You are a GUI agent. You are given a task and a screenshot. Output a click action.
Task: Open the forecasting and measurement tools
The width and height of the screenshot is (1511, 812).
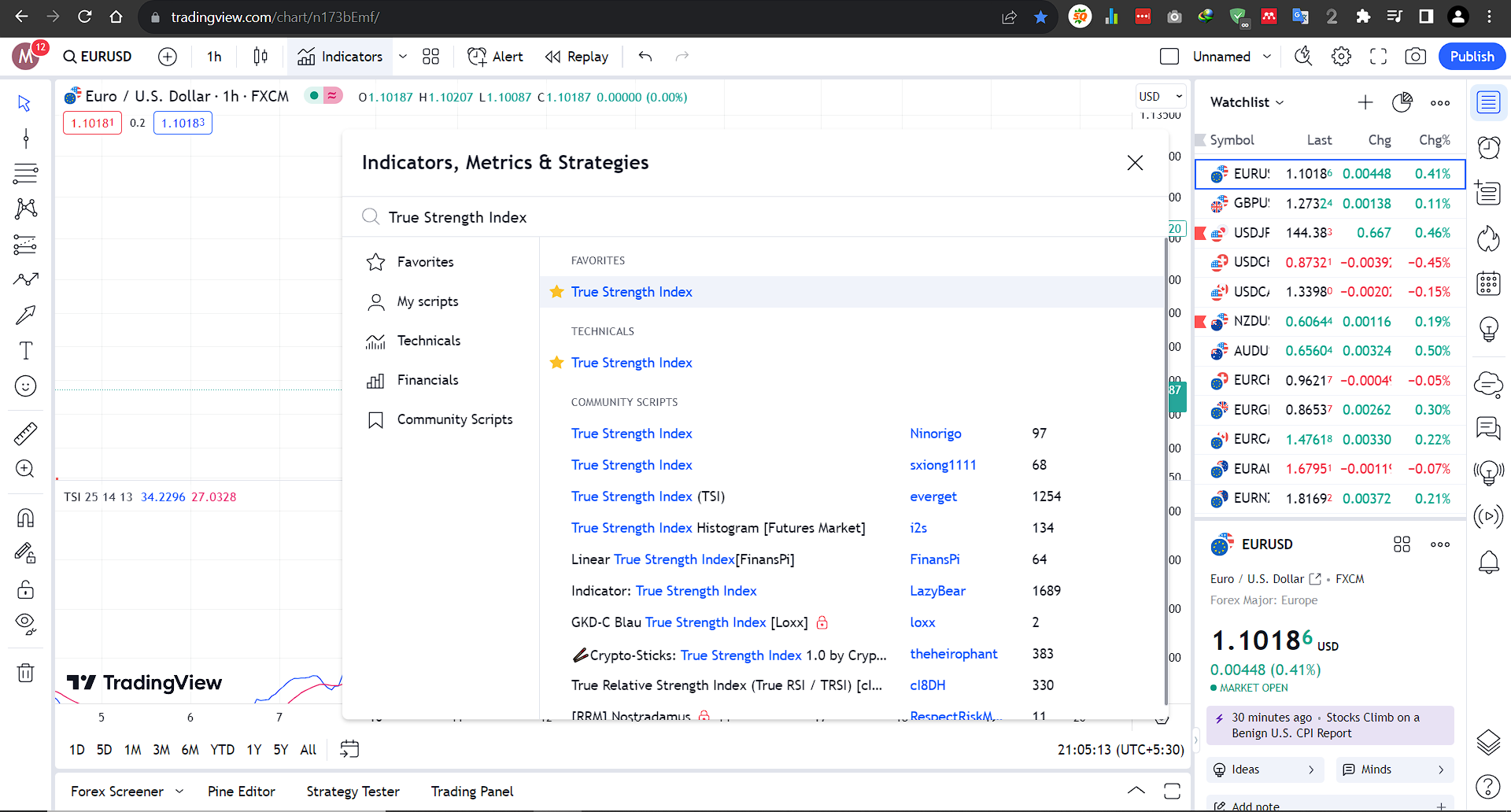[25, 245]
